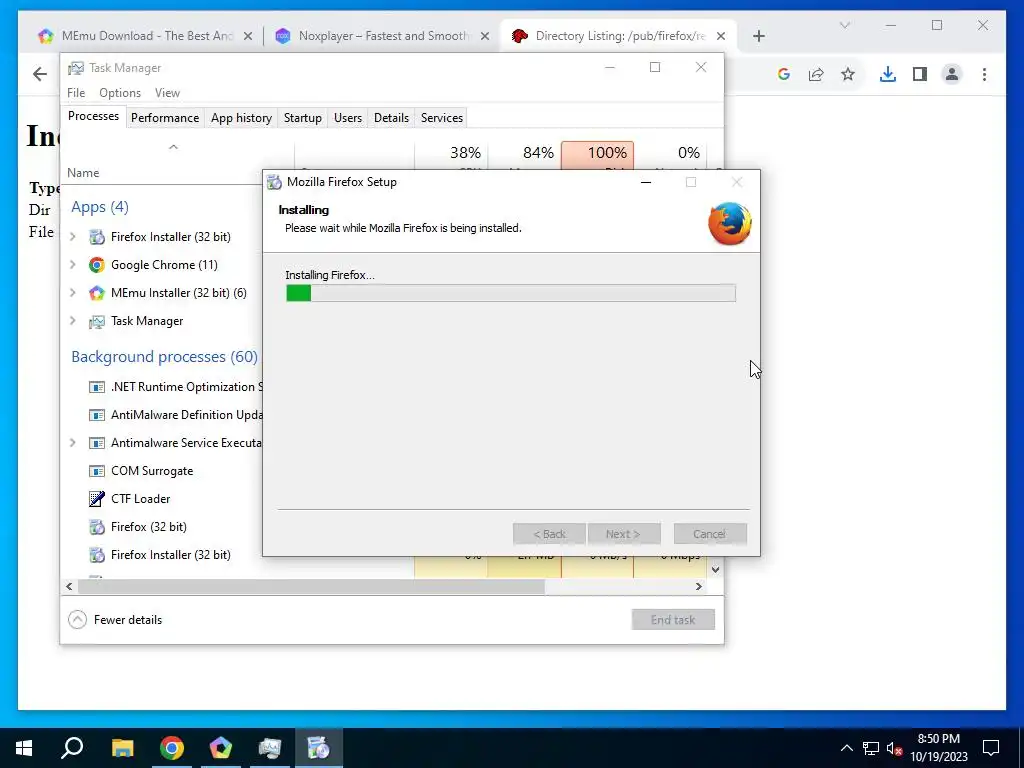
Task: Click the Installing Firefox progress bar
Action: click(x=511, y=293)
